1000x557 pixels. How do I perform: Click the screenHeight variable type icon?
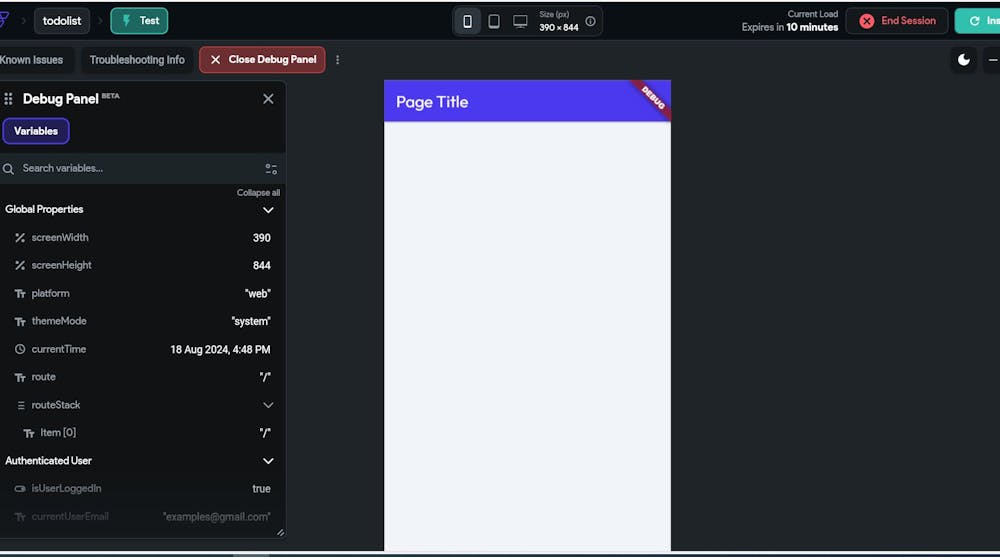20,265
